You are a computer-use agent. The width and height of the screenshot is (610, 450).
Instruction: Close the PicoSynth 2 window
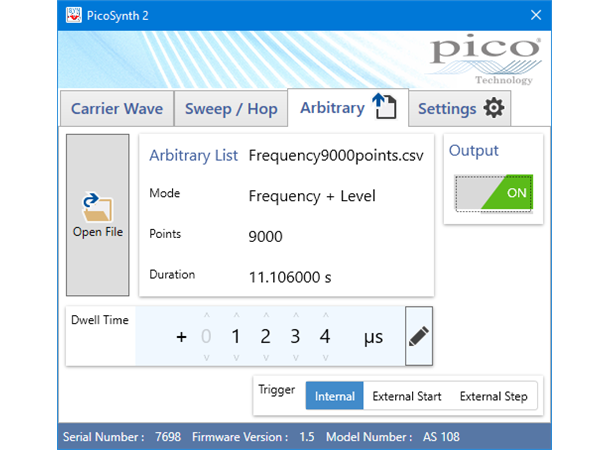coord(536,15)
